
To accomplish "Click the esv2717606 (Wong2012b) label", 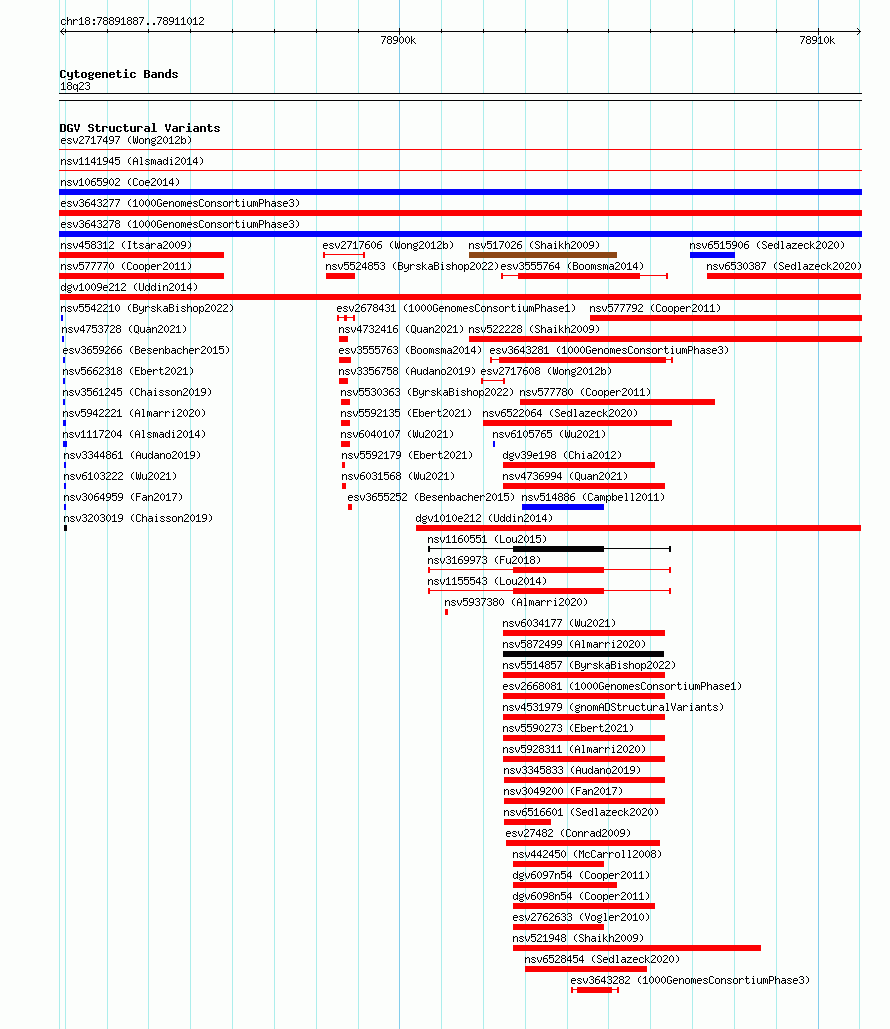I will (x=388, y=245).
